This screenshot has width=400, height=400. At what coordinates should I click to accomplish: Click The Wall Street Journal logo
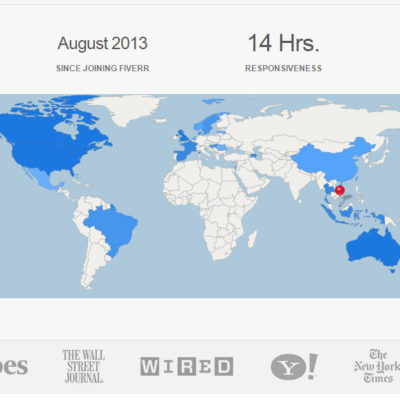[x=84, y=366]
